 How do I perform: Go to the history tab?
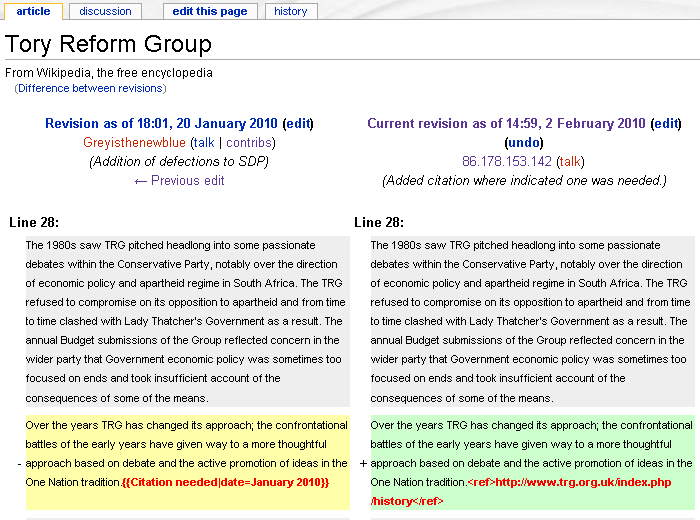pos(291,11)
